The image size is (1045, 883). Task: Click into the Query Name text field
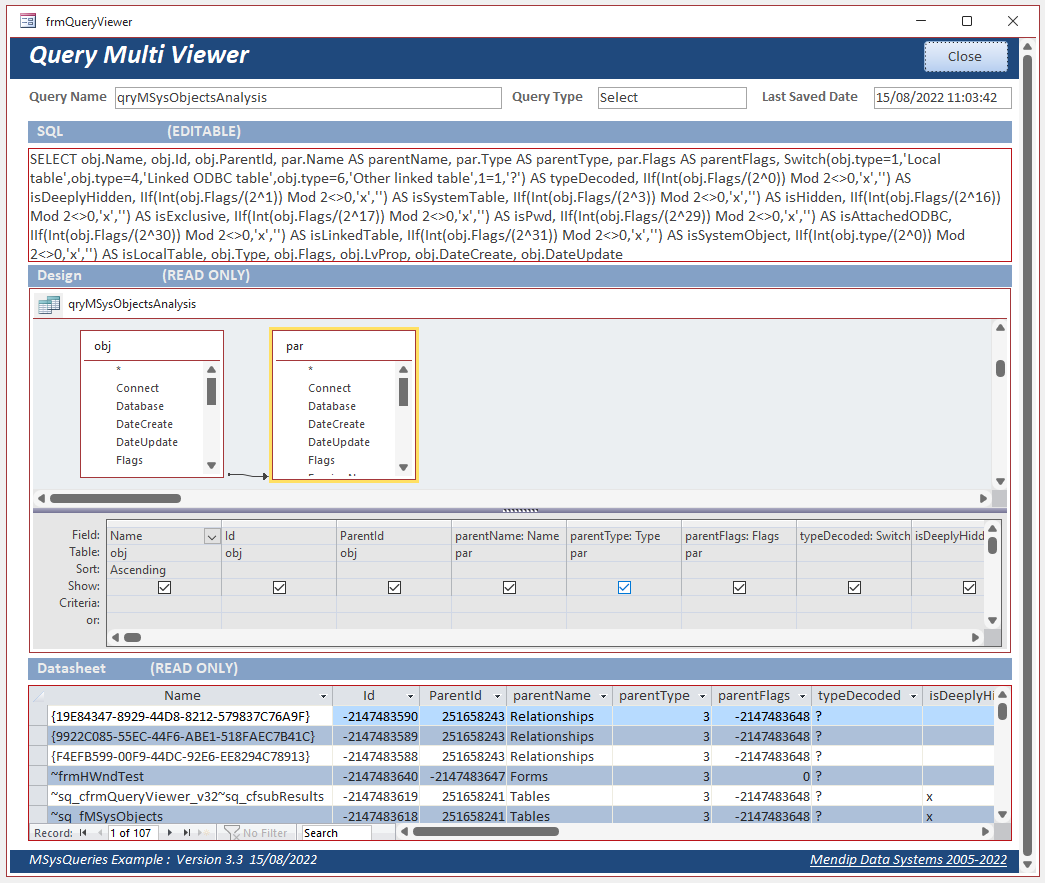click(x=306, y=98)
